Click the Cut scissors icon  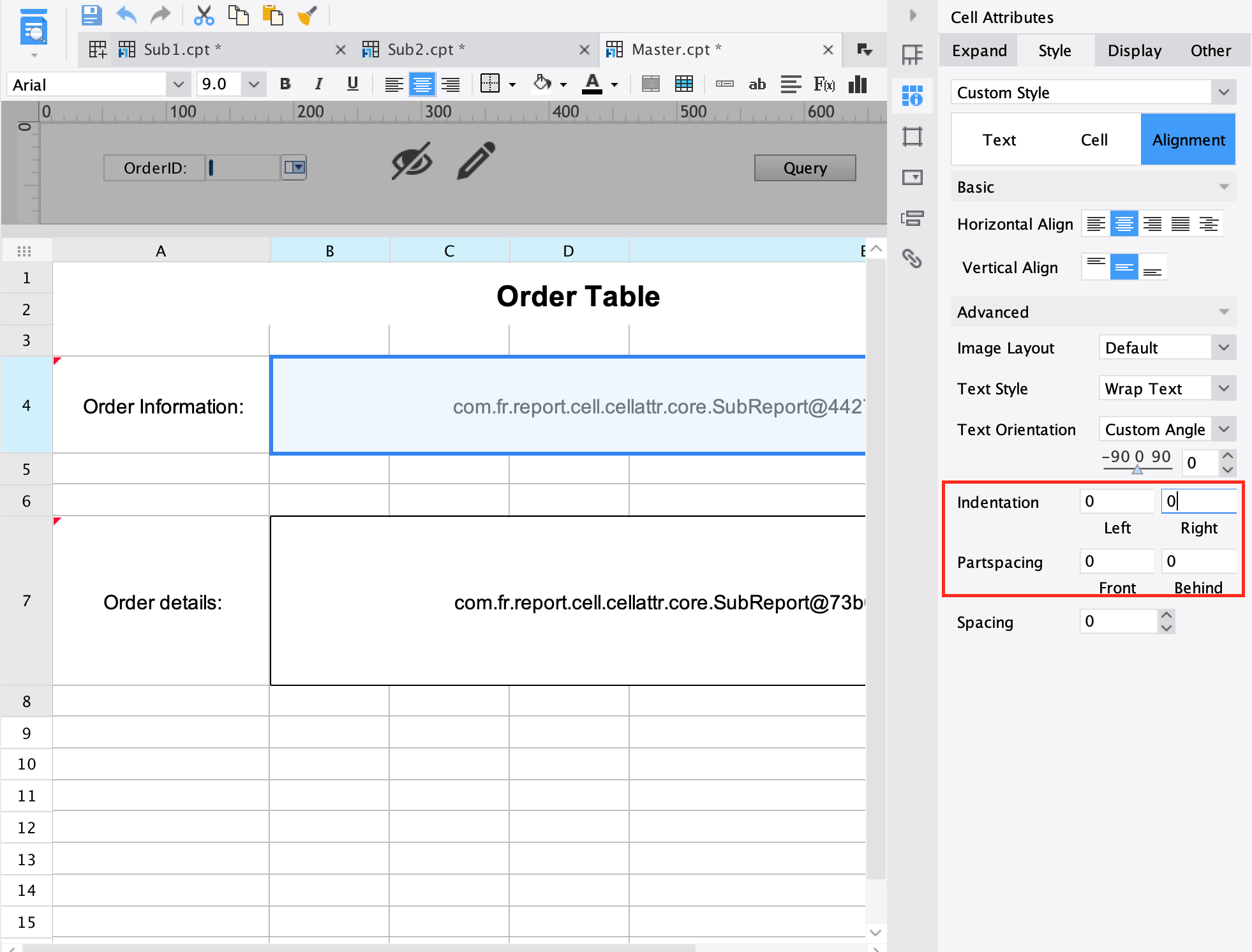(204, 15)
